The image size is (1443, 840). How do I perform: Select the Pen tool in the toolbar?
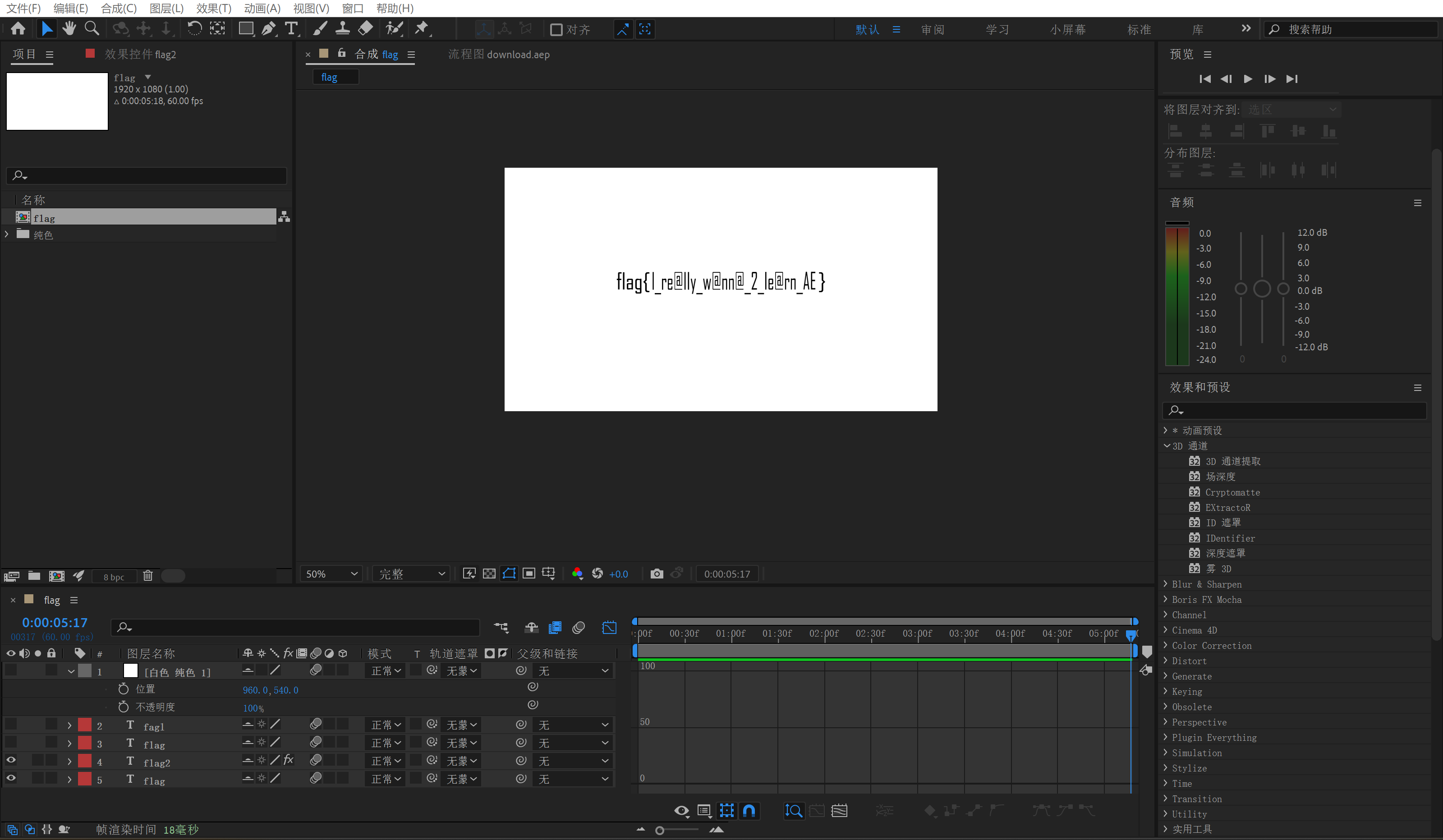click(268, 28)
